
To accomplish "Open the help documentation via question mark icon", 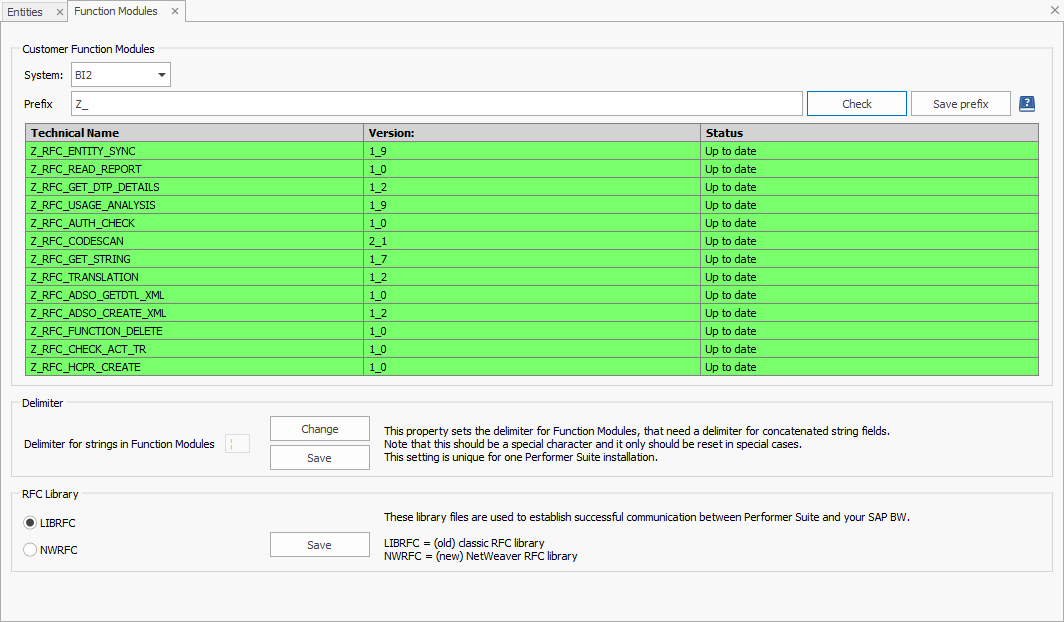I will (x=1027, y=103).
